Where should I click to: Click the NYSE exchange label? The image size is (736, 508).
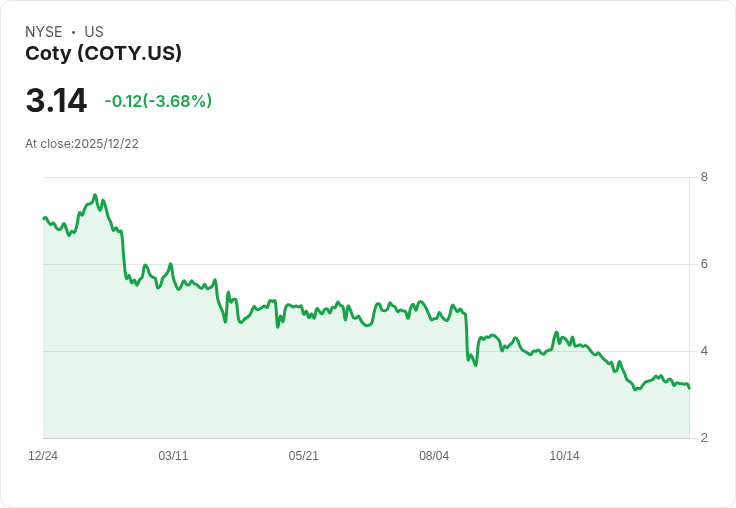coord(44,32)
